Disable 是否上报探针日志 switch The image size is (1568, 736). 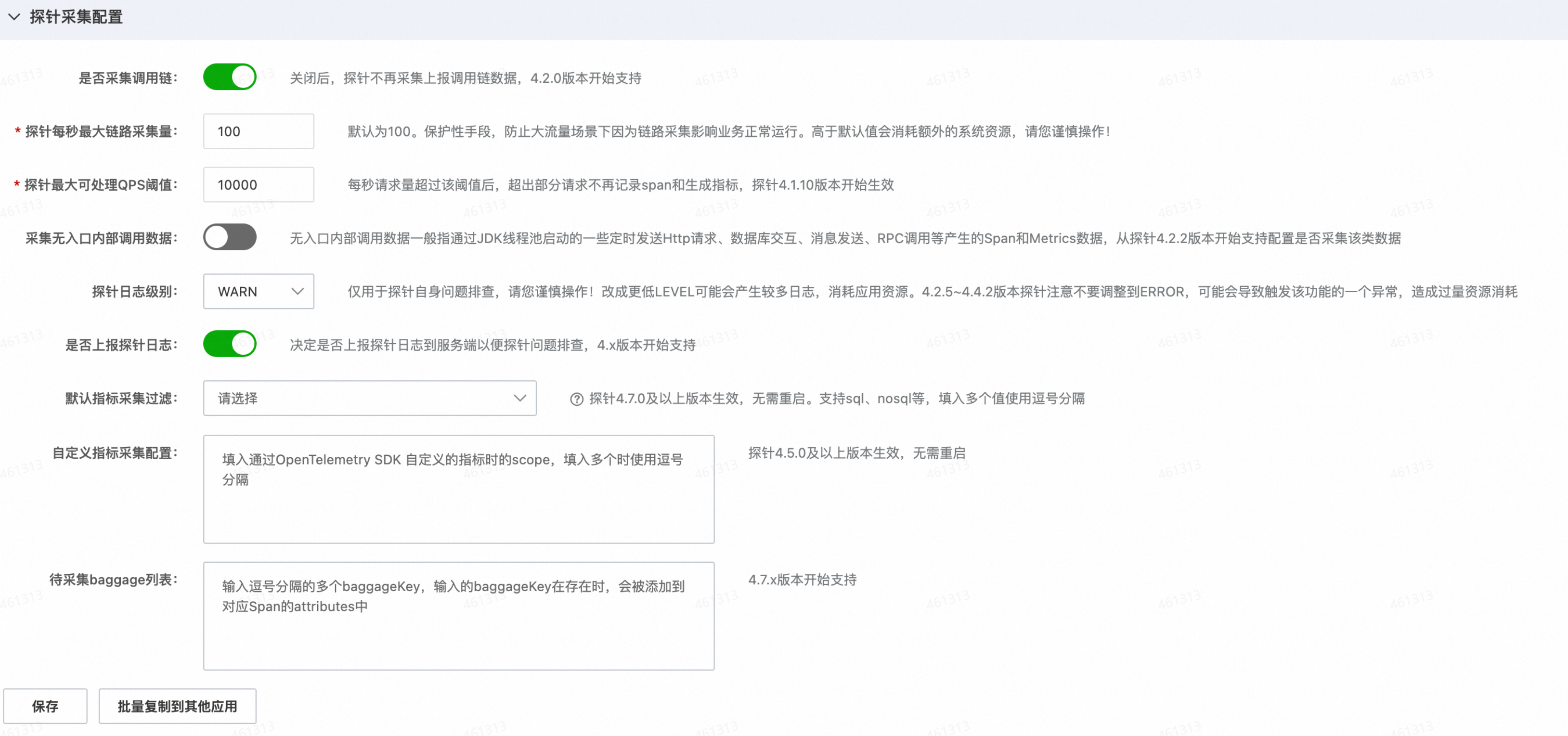coord(230,345)
